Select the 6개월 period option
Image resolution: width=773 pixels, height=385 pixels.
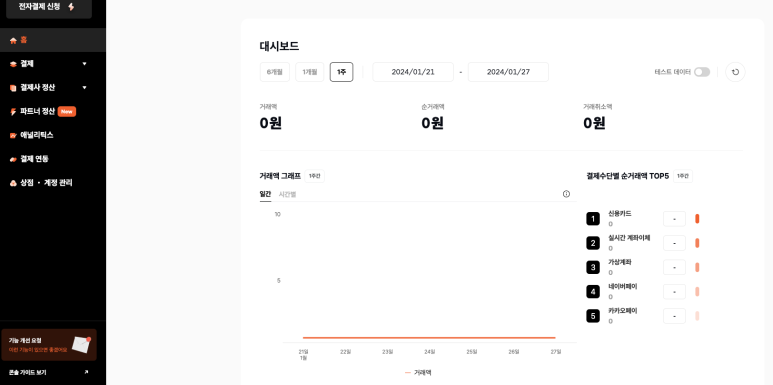[275, 72]
